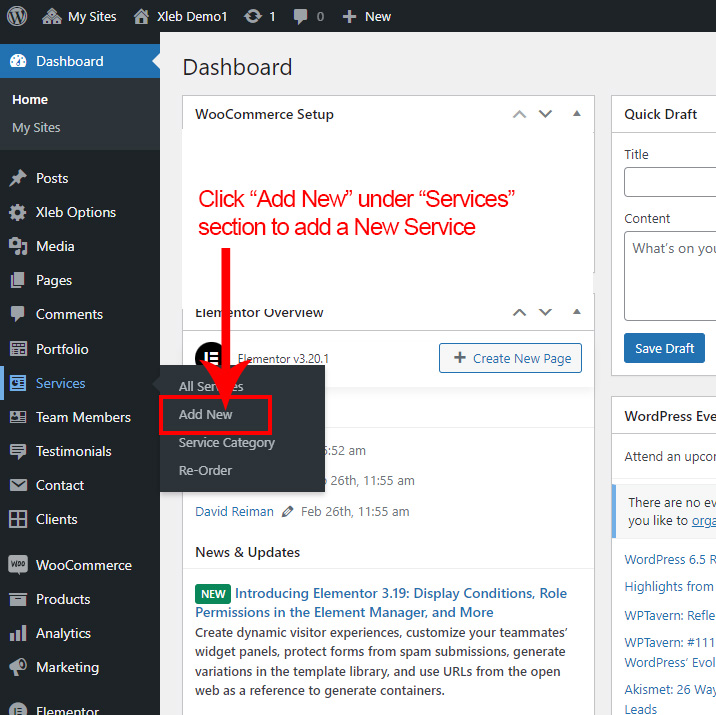Screen dimensions: 716x715
Task: Click the WooCommerce icon in sidebar
Action: (18, 565)
